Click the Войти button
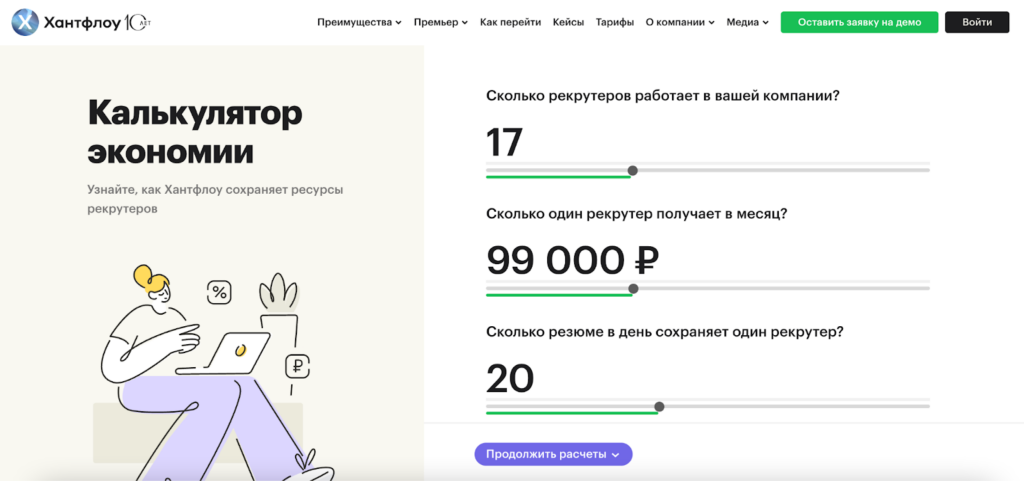The width and height of the screenshot is (1024, 481). click(977, 22)
